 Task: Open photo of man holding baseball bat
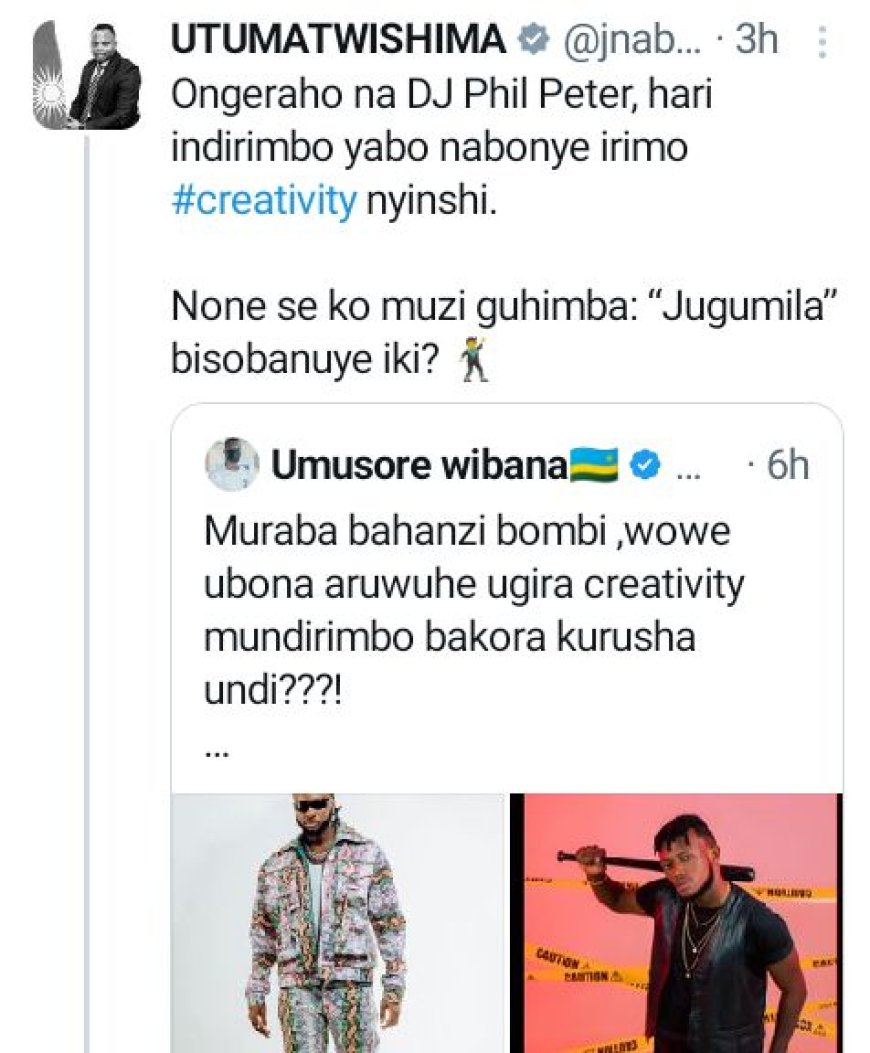click(677, 920)
